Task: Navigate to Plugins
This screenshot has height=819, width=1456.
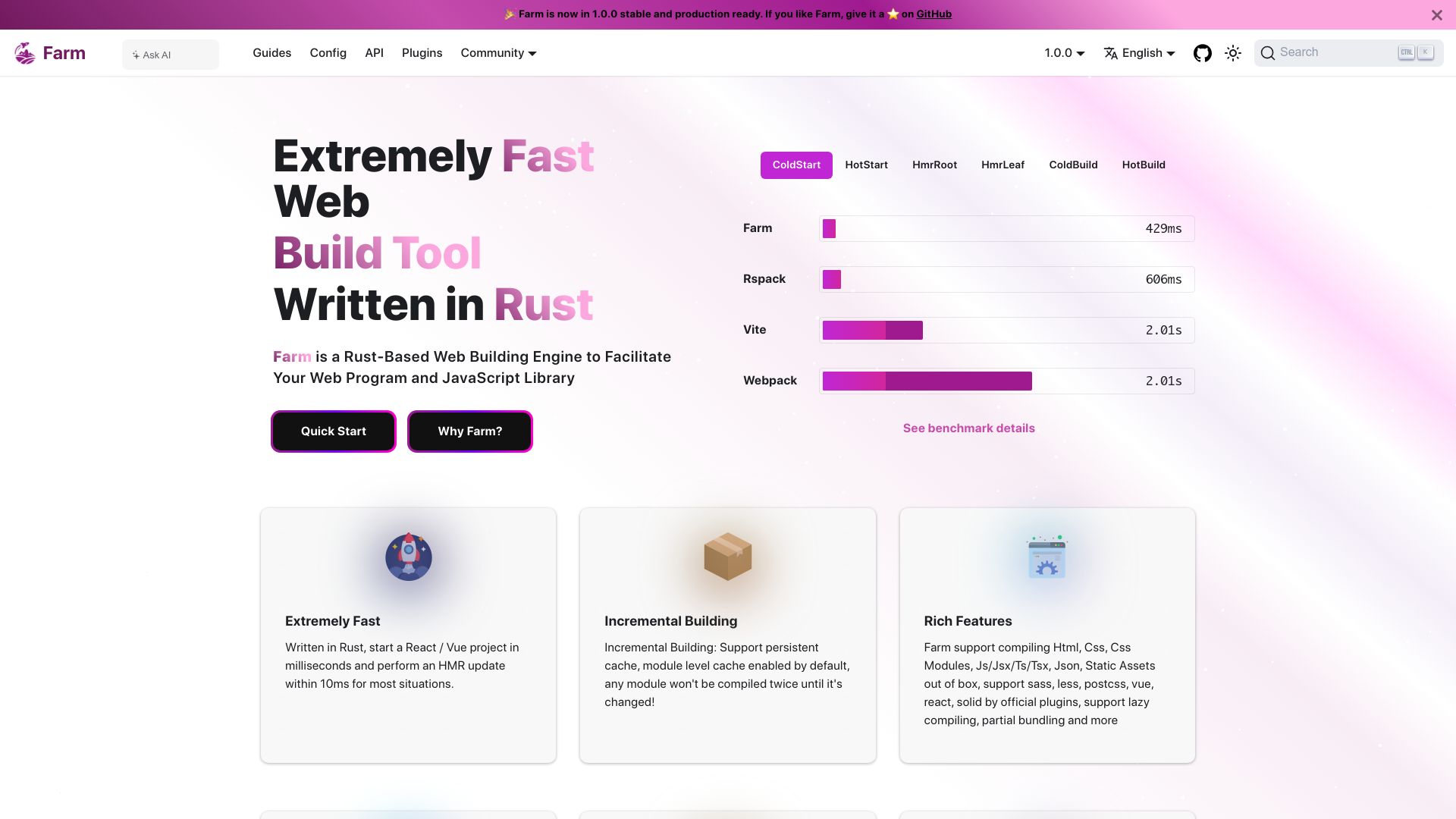Action: coord(422,53)
